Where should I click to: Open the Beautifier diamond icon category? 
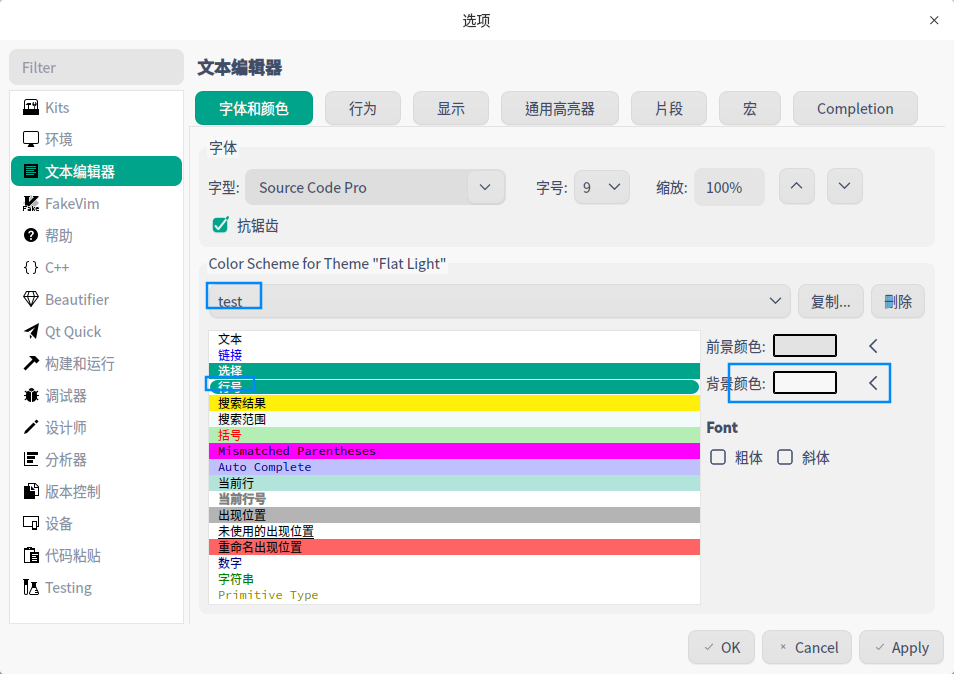[31, 300]
